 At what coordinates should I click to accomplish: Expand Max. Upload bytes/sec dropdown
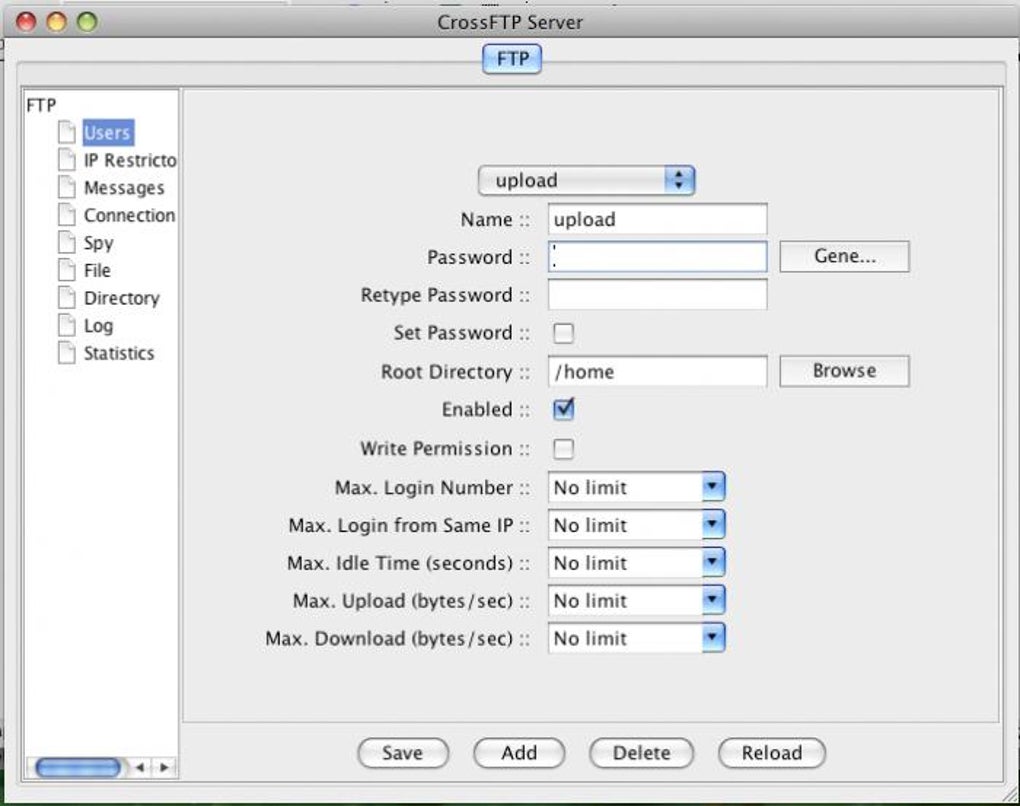(x=713, y=600)
